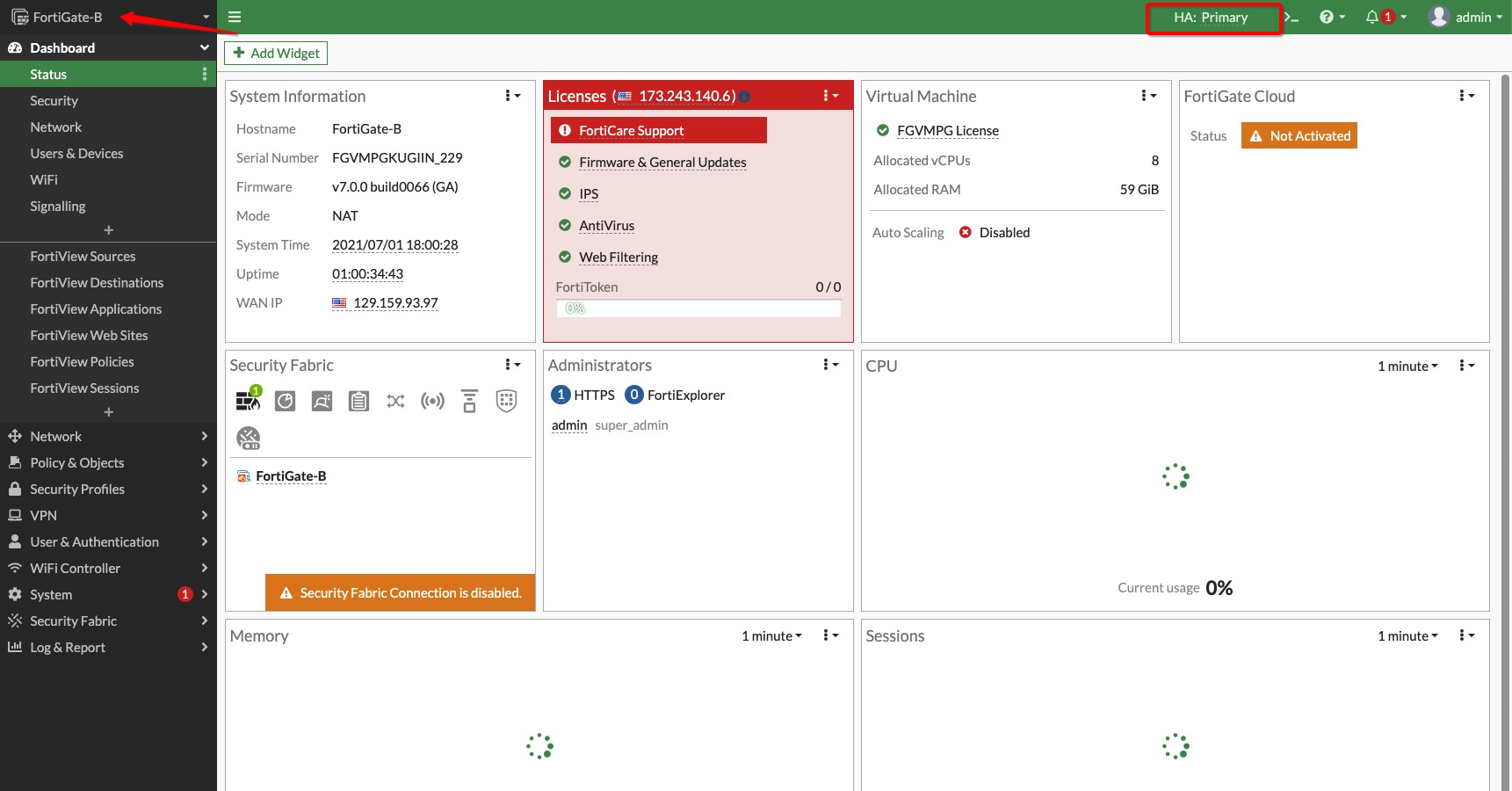Open FortiView Applications
This screenshot has width=1512, height=791.
(108, 309)
